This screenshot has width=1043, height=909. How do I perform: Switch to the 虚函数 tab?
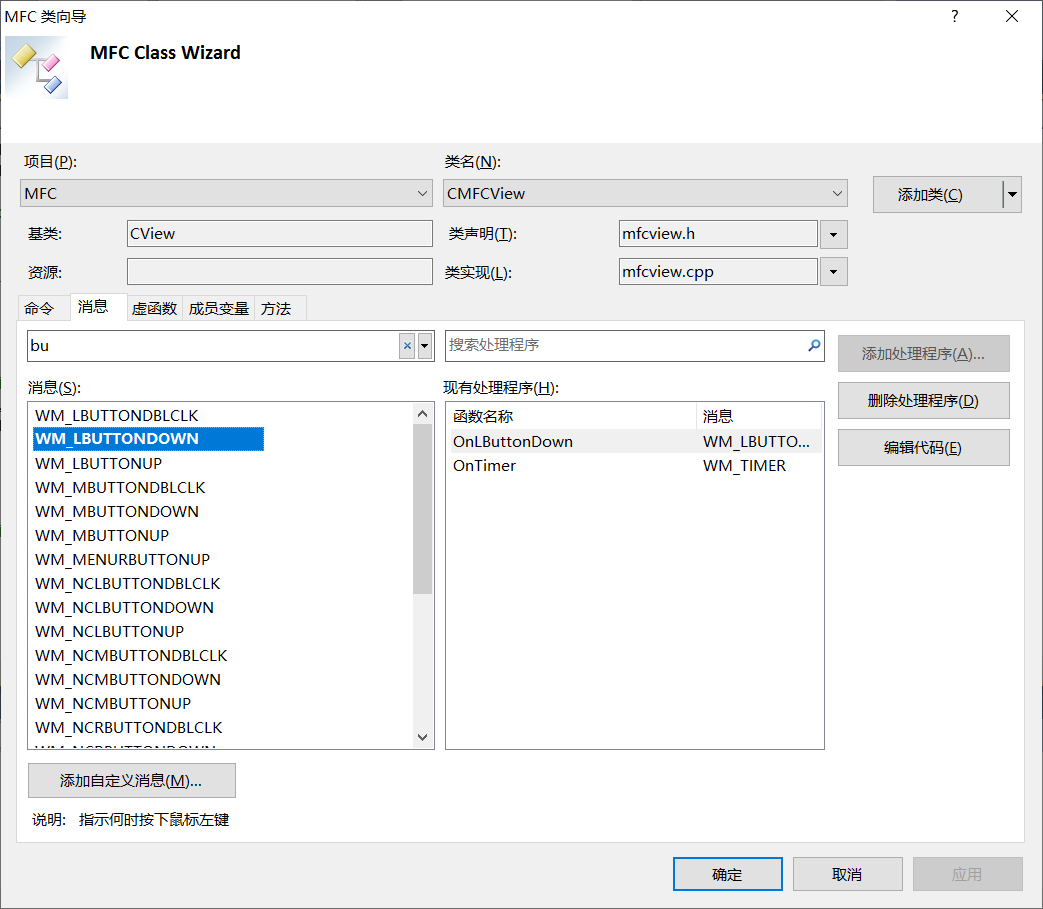tap(153, 308)
